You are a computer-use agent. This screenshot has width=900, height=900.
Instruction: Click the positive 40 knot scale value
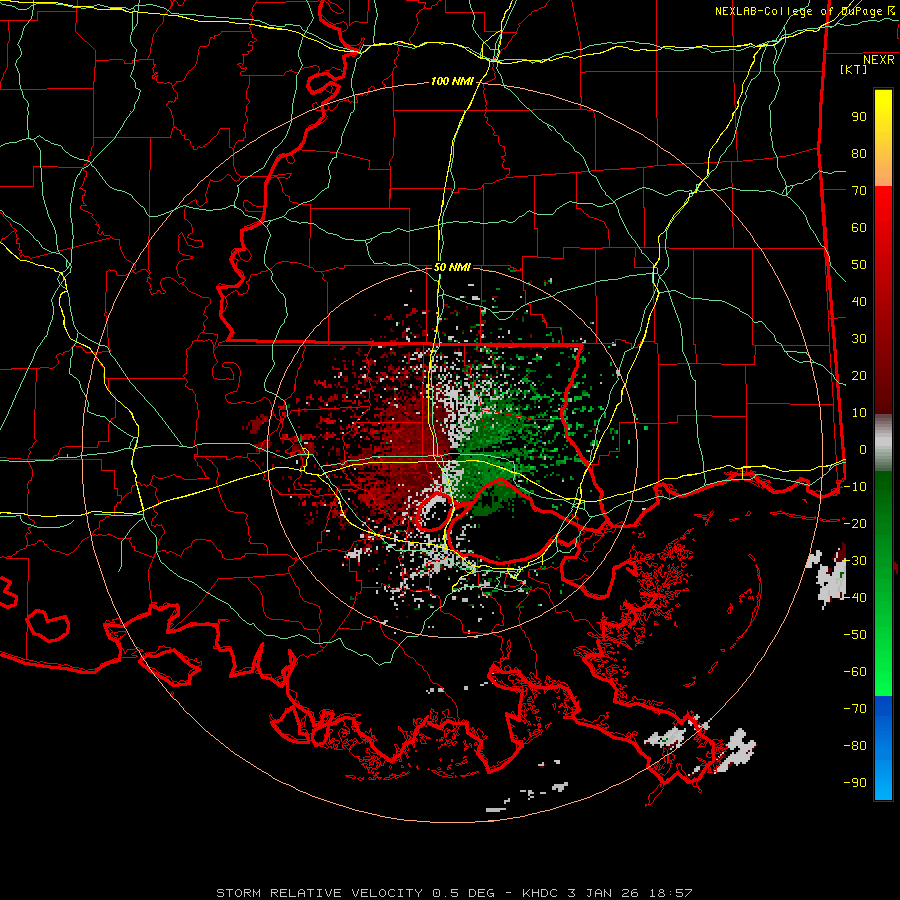859,302
